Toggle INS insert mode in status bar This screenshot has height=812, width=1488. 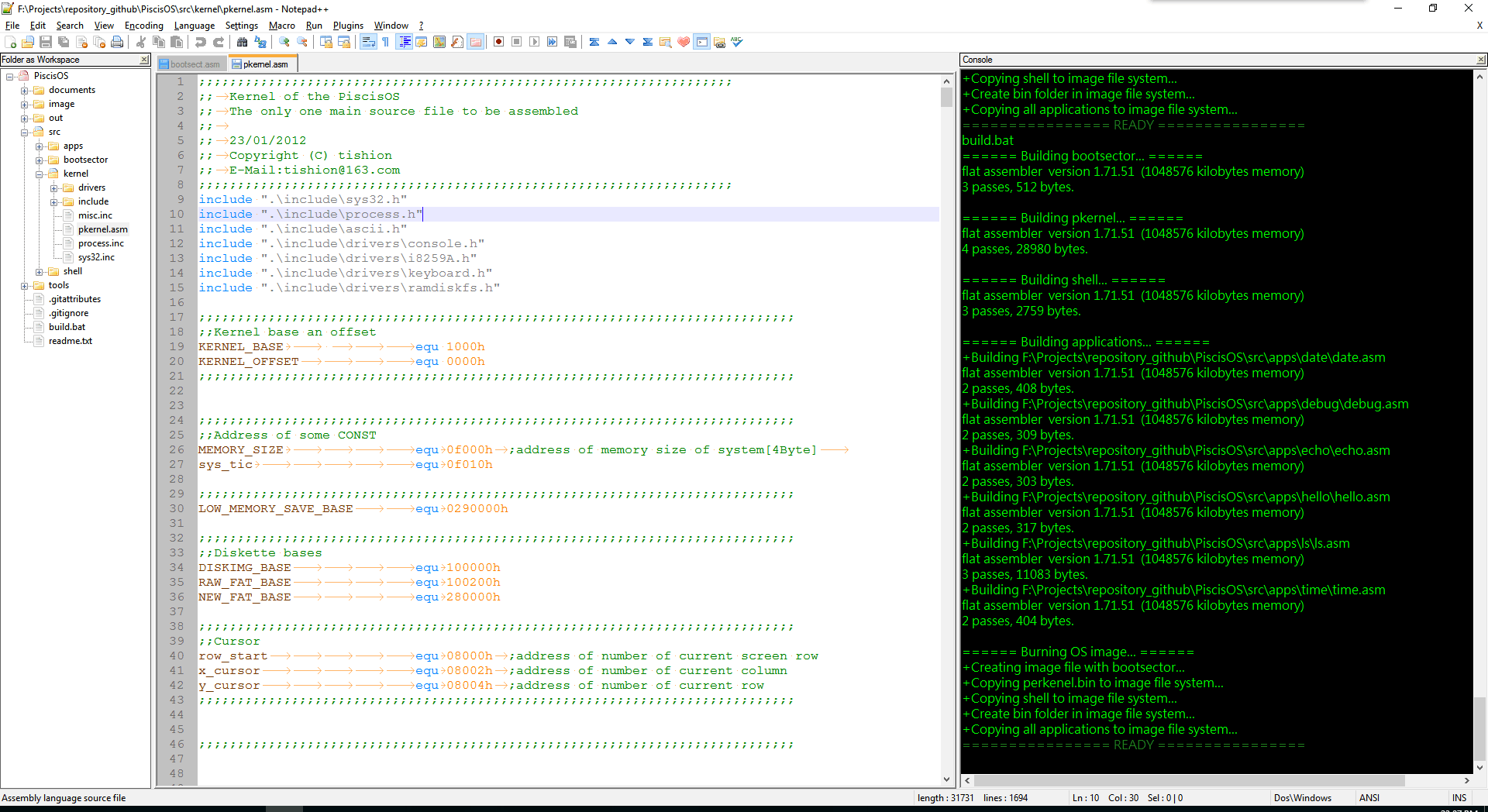pyautogui.click(x=1459, y=798)
